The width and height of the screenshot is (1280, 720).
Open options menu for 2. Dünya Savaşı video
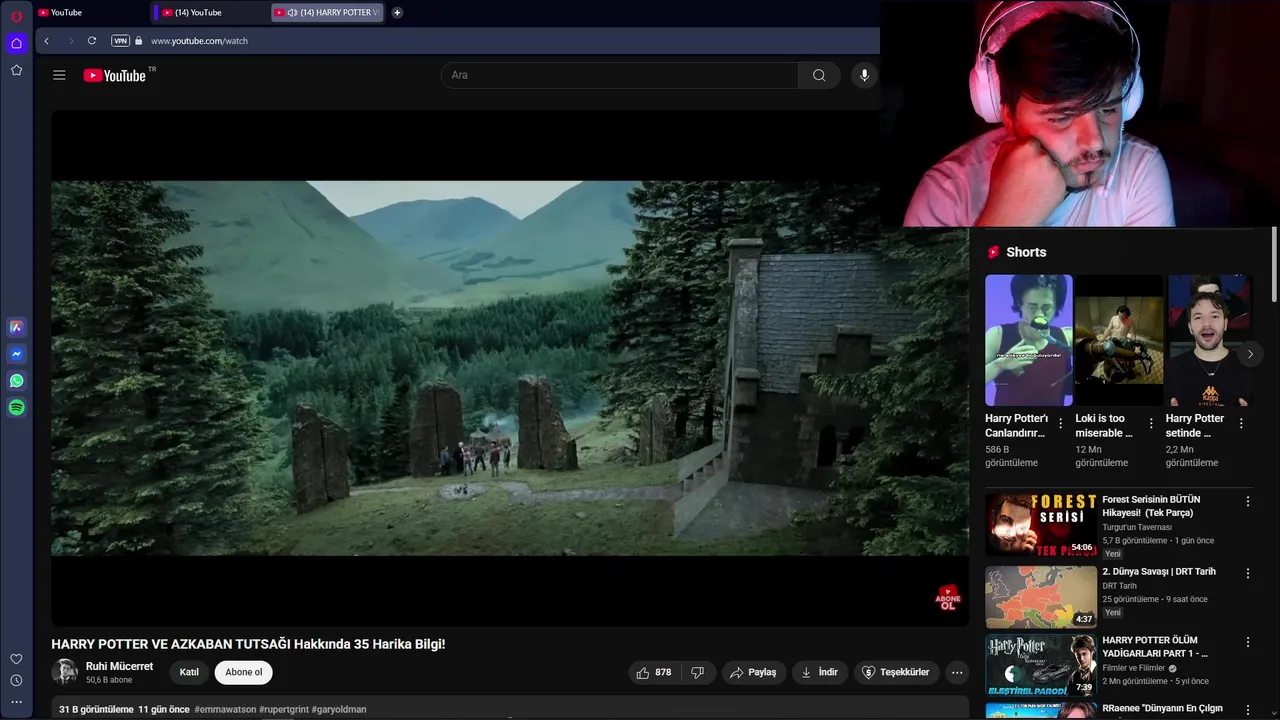pyautogui.click(x=1248, y=573)
